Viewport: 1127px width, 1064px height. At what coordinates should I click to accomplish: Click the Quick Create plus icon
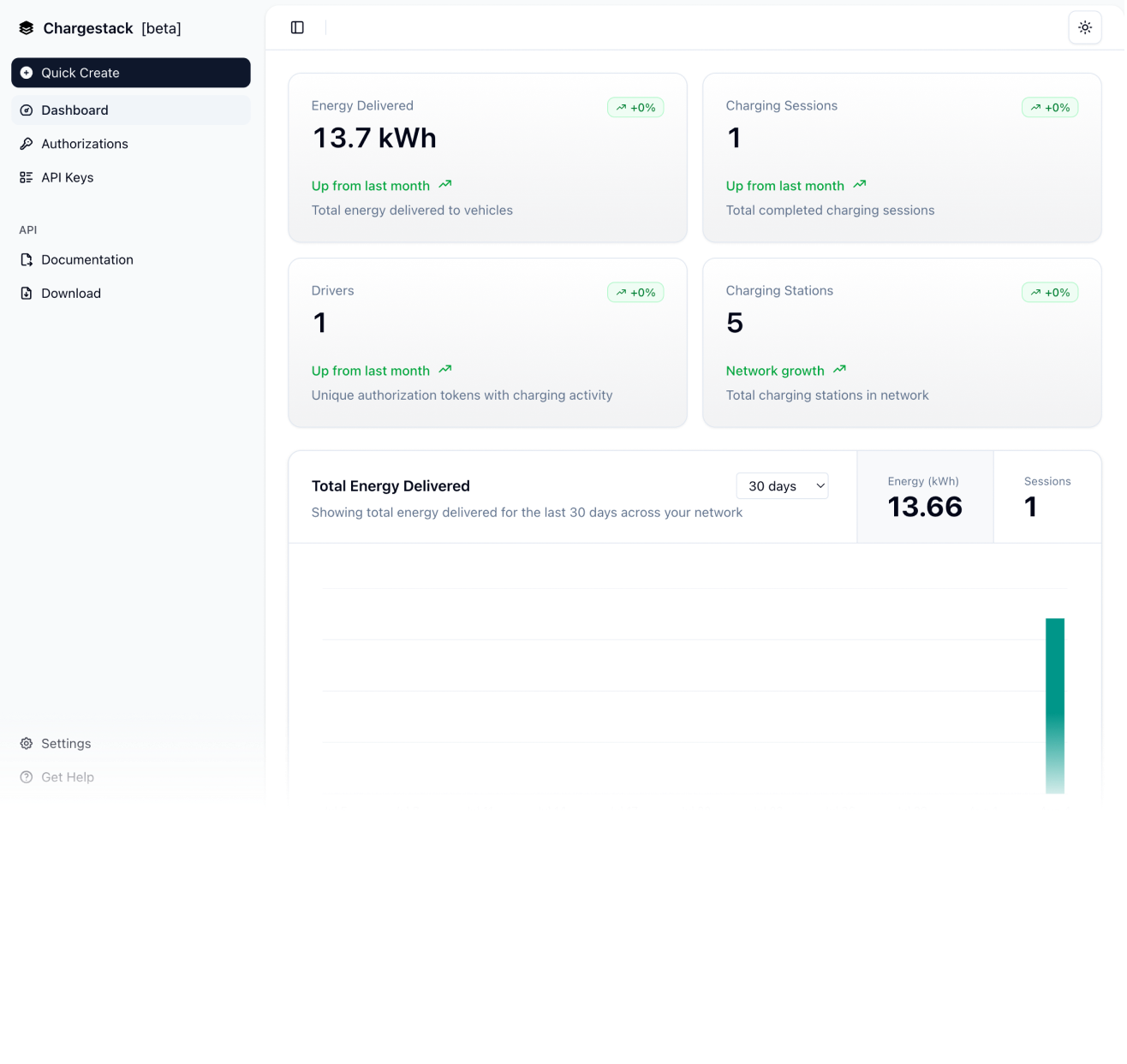(x=27, y=73)
